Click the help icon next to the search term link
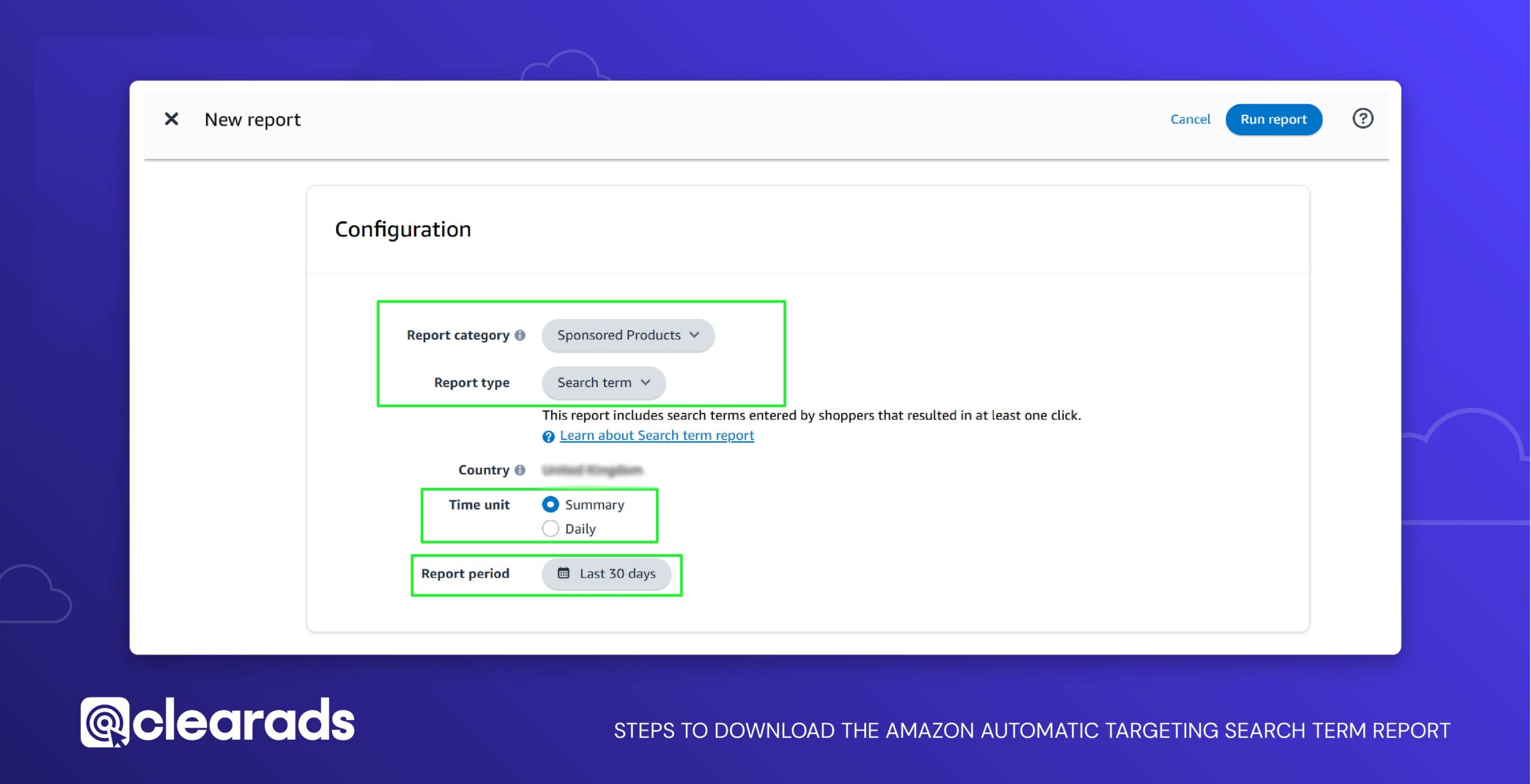Viewport: 1531px width, 784px height. click(548, 437)
